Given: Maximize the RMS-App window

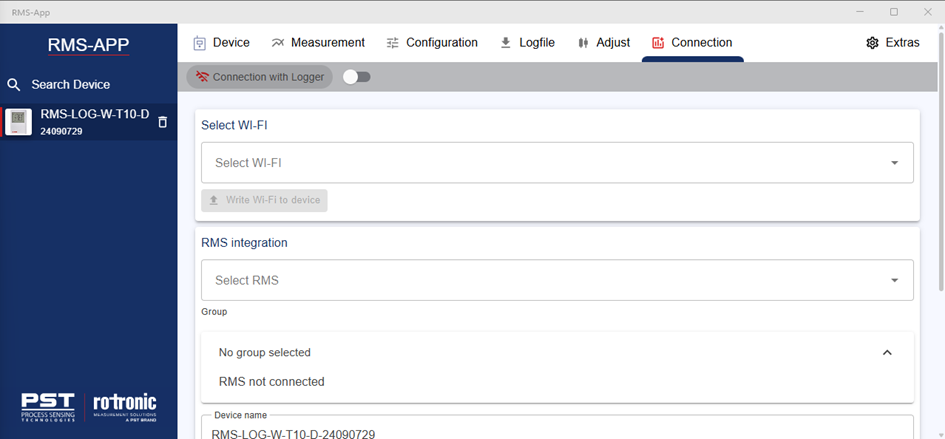Looking at the screenshot, I should coord(894,12).
